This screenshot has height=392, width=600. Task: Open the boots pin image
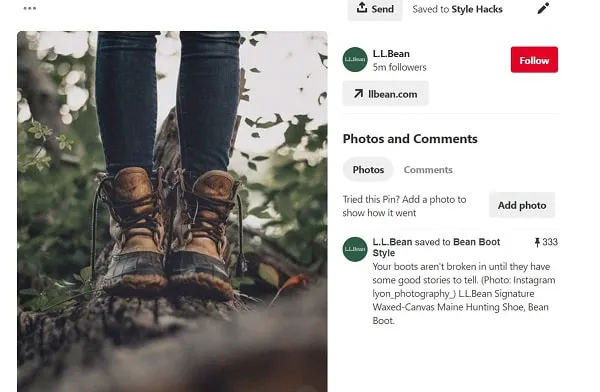pos(172,211)
